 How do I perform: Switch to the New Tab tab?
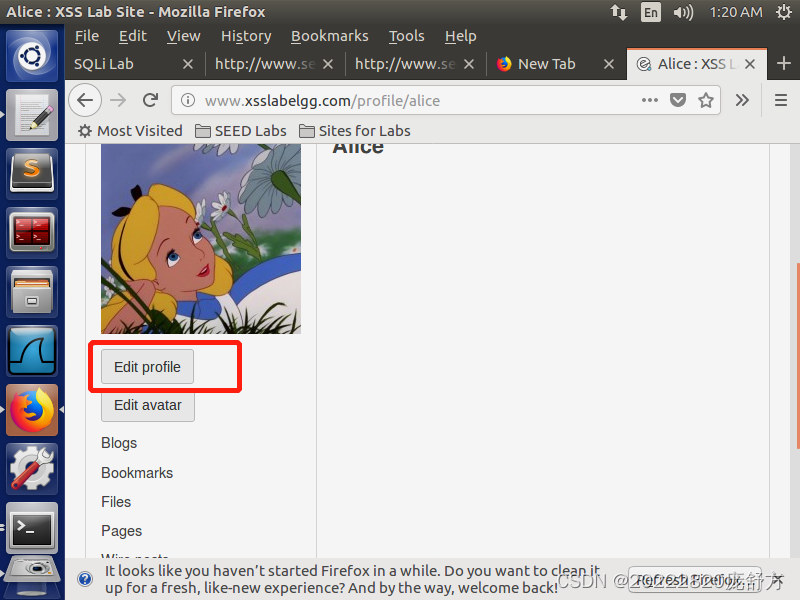pyautogui.click(x=546, y=64)
